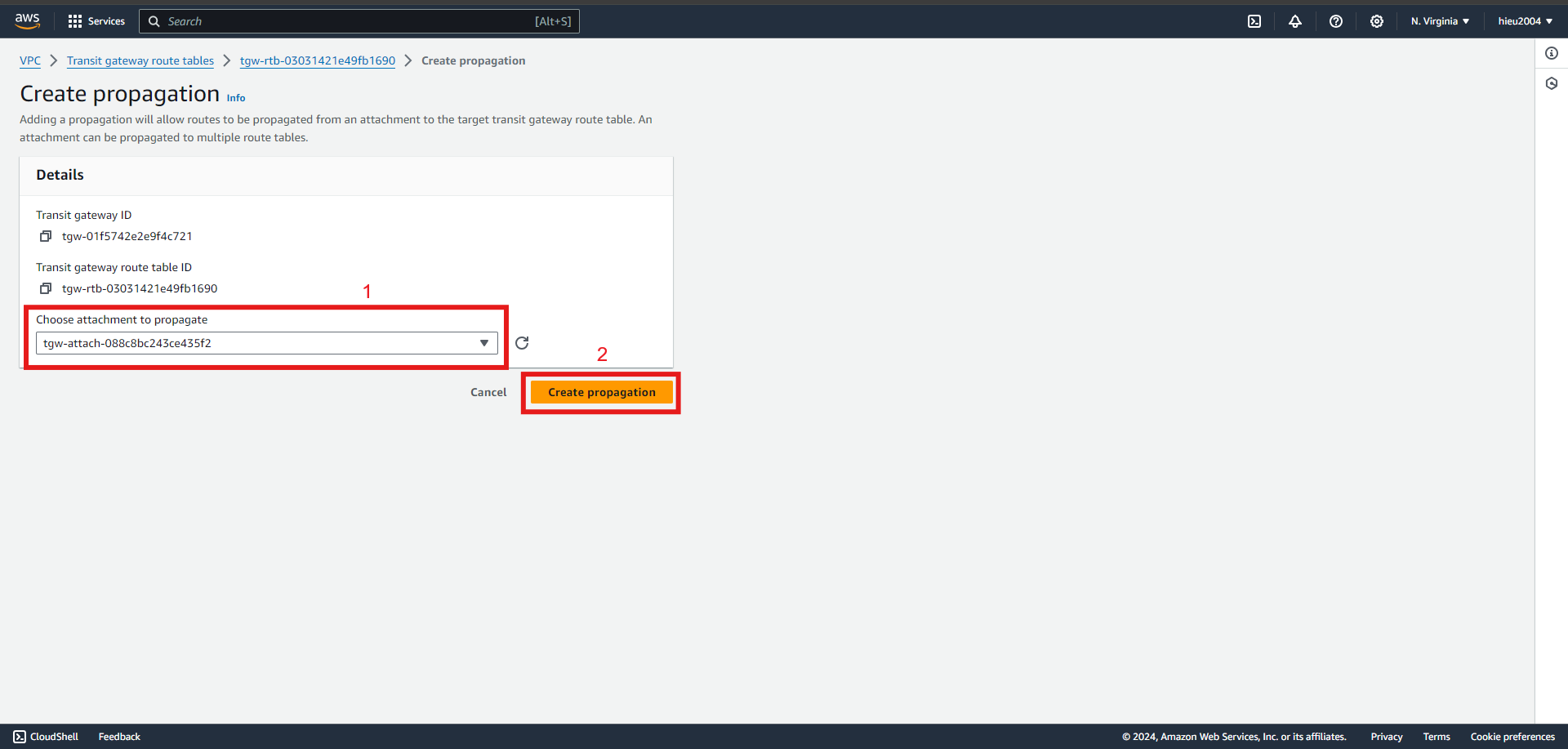
Task: Refresh the attachment list
Action: point(522,343)
